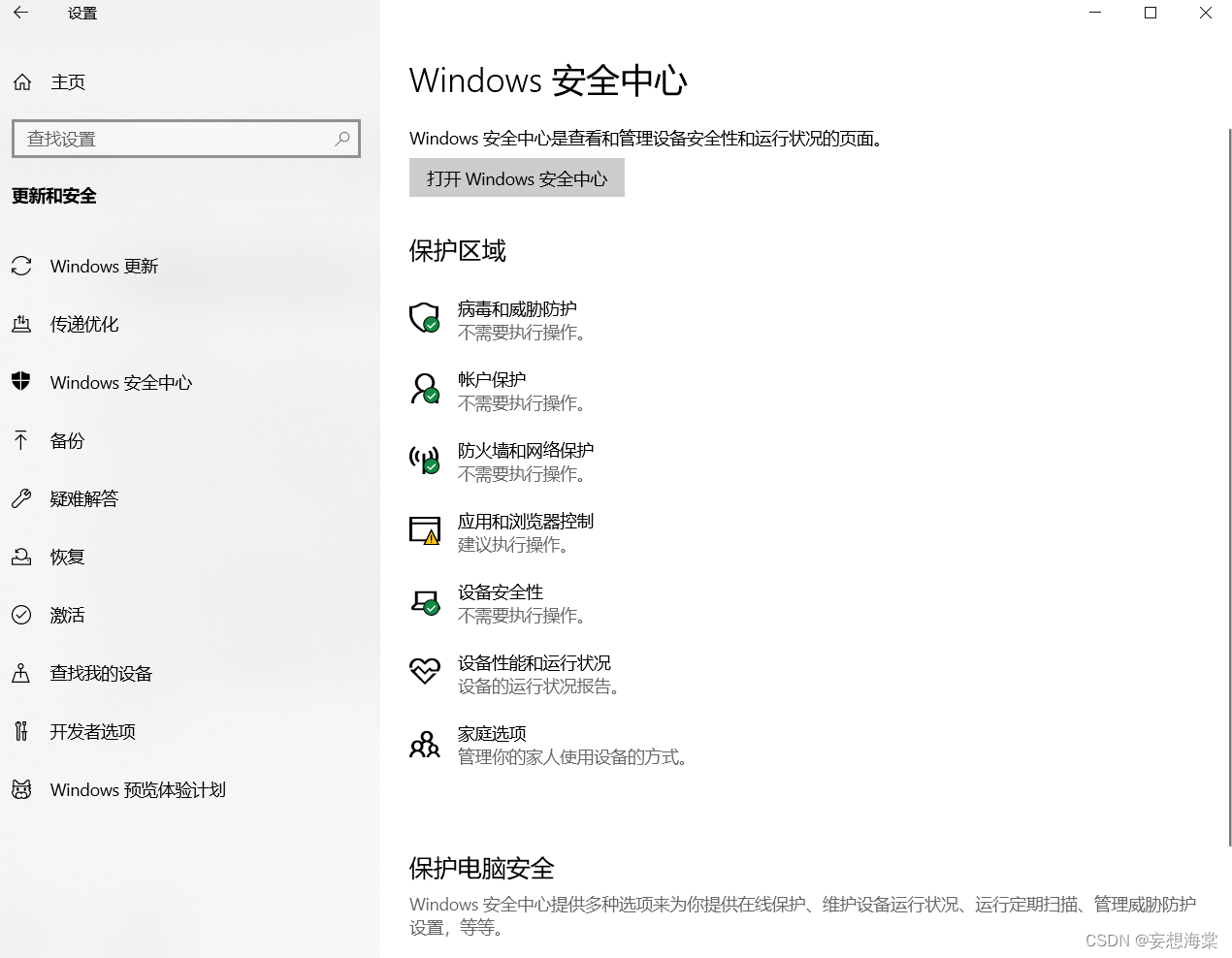Screen dimensions: 1232x958
Task: Click the 打开 Windows 安全中心 button
Action: click(517, 178)
